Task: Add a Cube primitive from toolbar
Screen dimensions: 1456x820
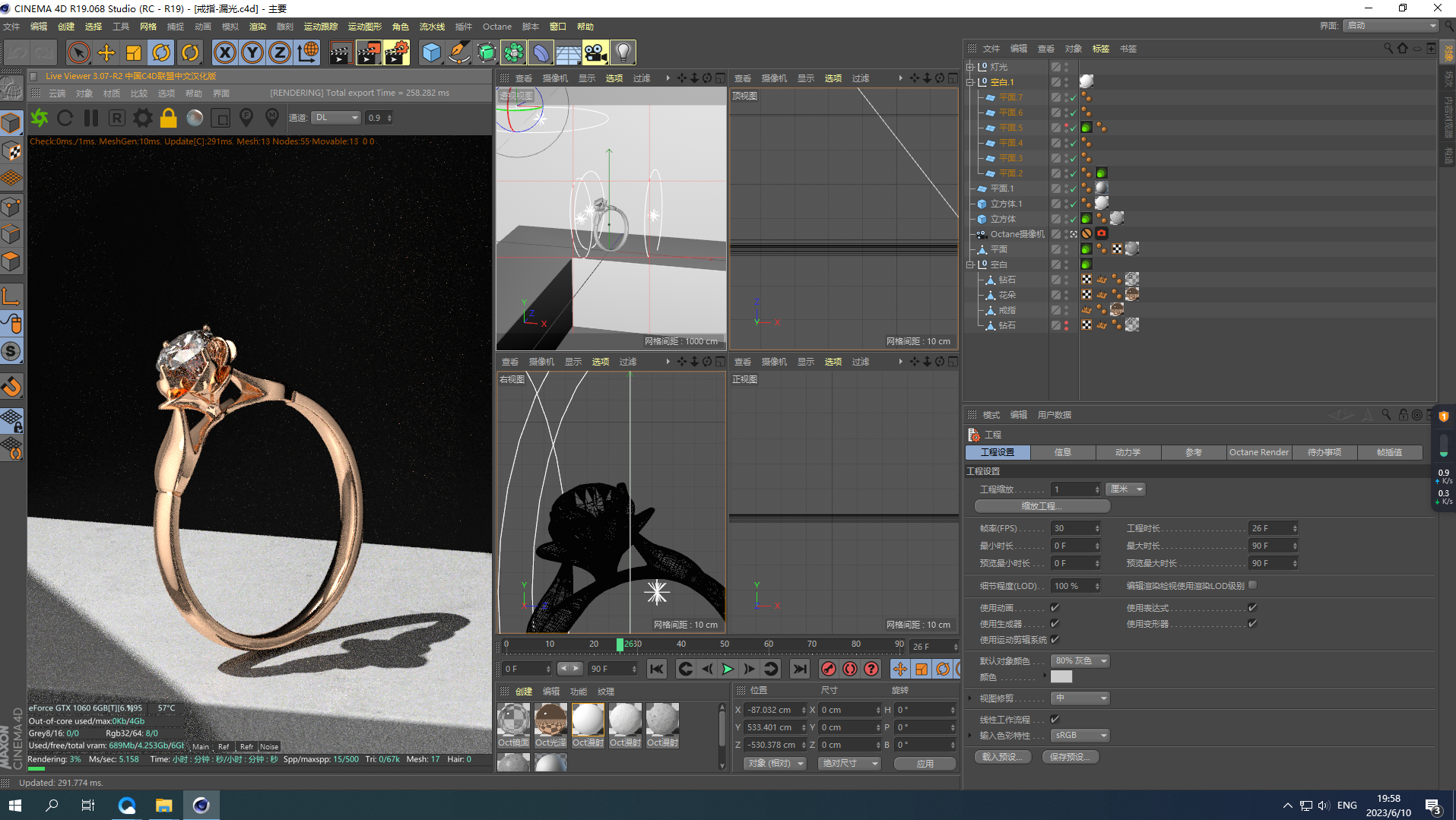Action: coord(431,52)
